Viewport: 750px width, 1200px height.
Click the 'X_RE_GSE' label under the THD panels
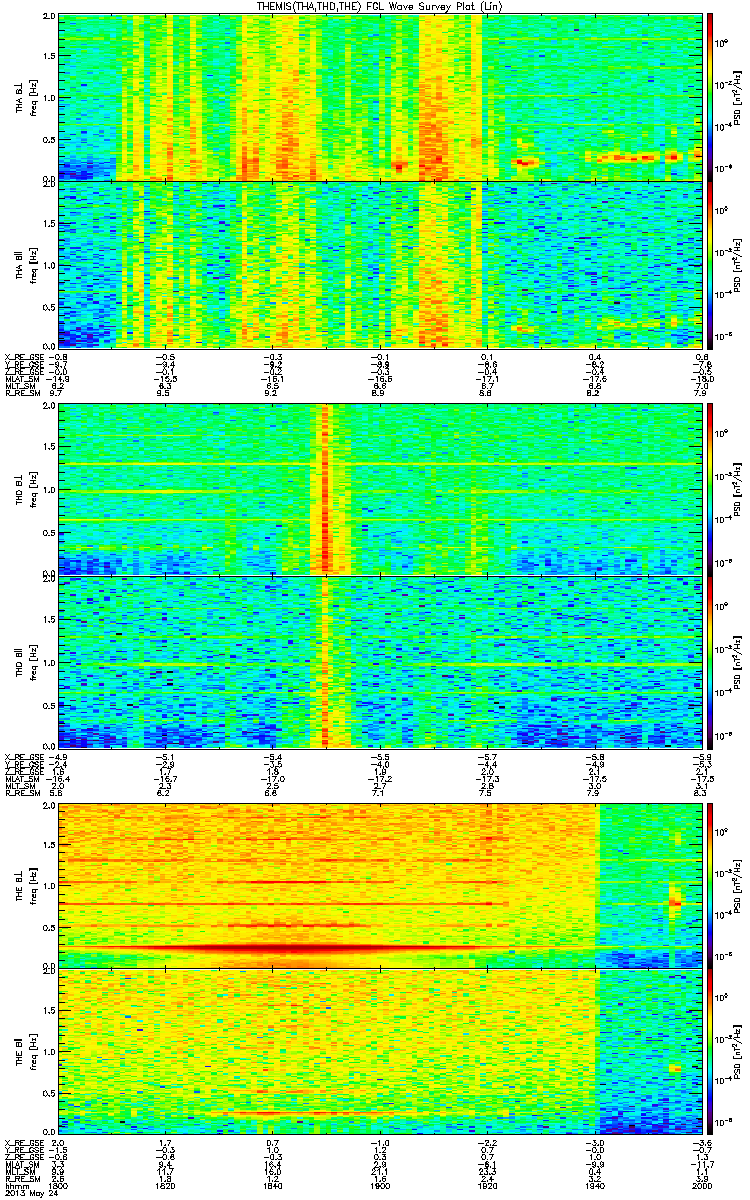click(23, 755)
